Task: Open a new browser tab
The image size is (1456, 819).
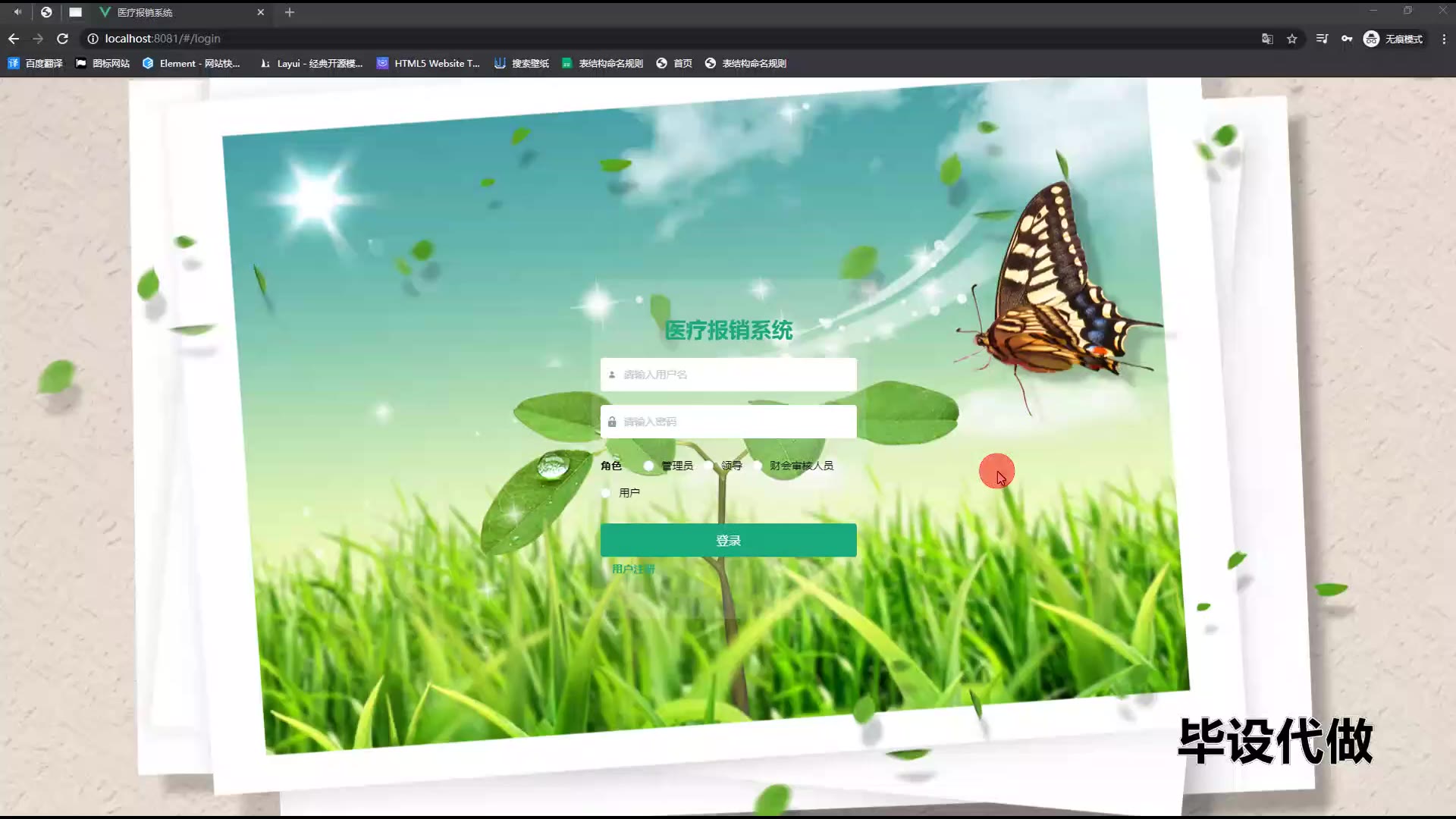Action: [289, 12]
